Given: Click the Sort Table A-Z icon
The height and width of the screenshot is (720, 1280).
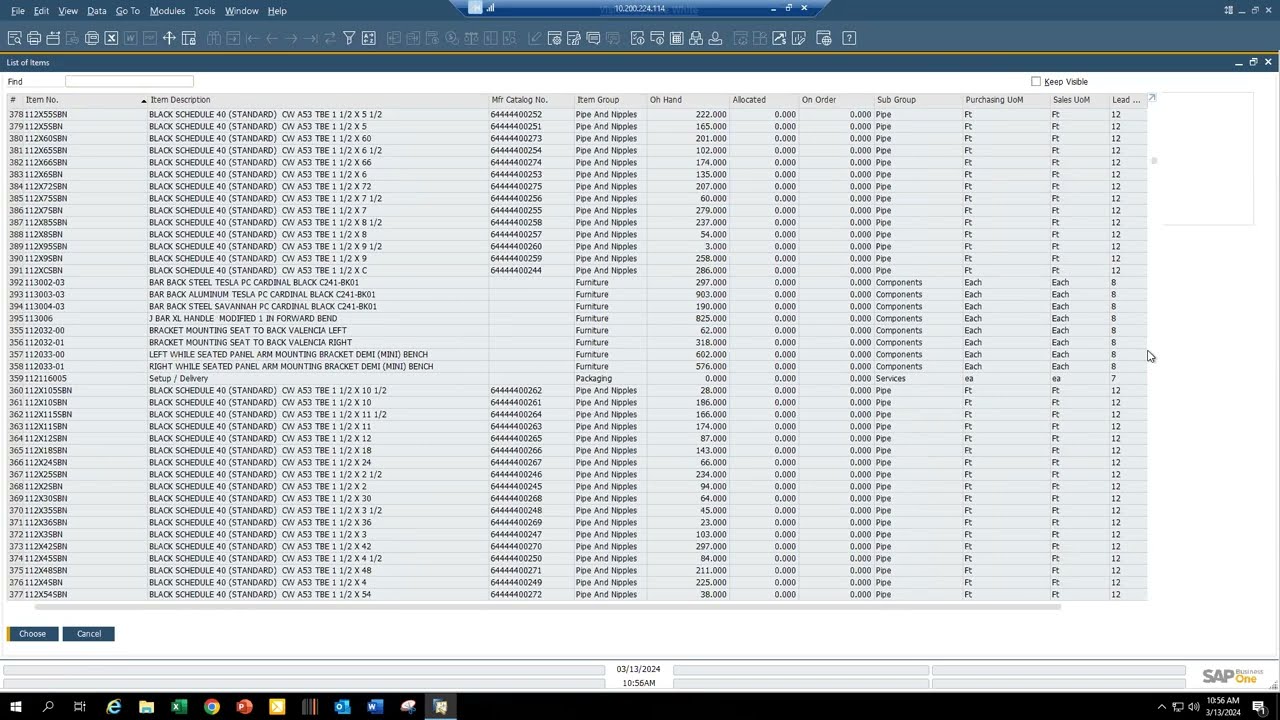Looking at the screenshot, I should (368, 38).
